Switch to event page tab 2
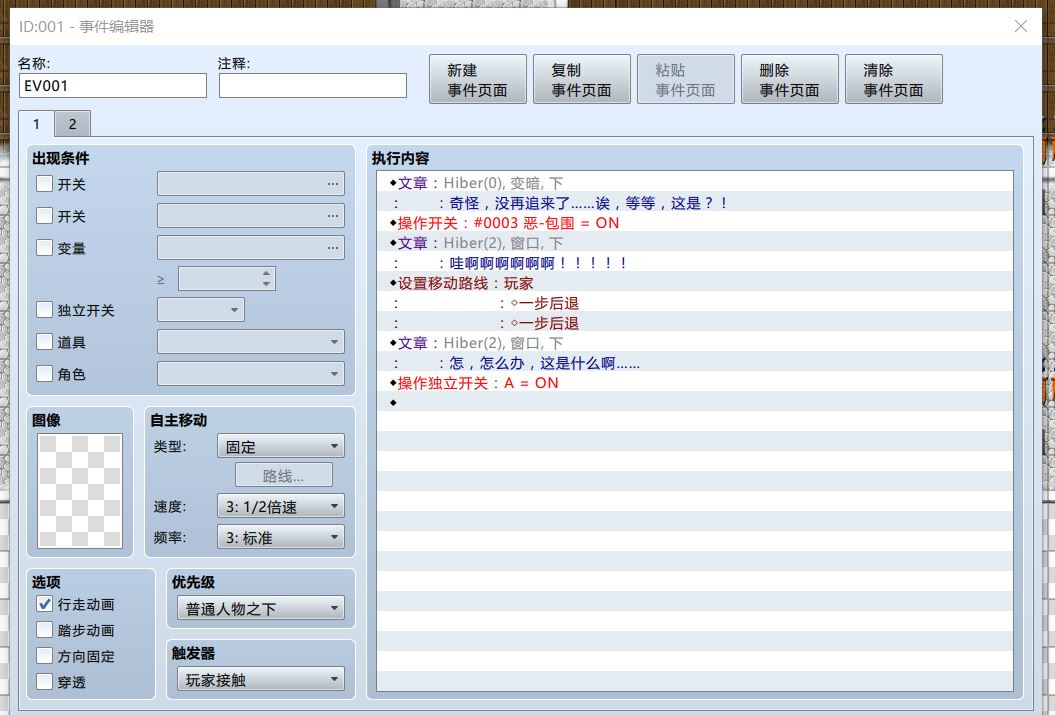This screenshot has width=1055, height=715. (73, 124)
